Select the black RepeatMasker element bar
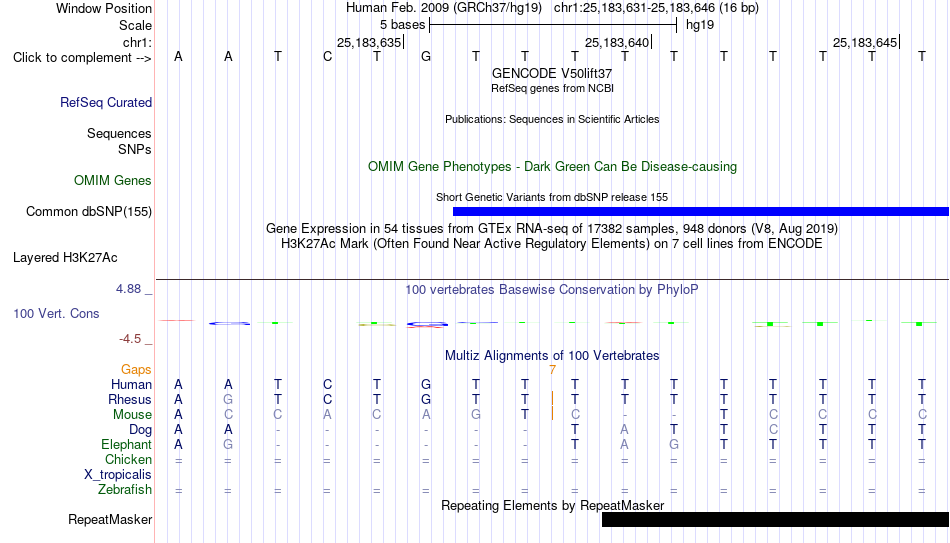Screen dimensions: 950x543 pos(776,519)
